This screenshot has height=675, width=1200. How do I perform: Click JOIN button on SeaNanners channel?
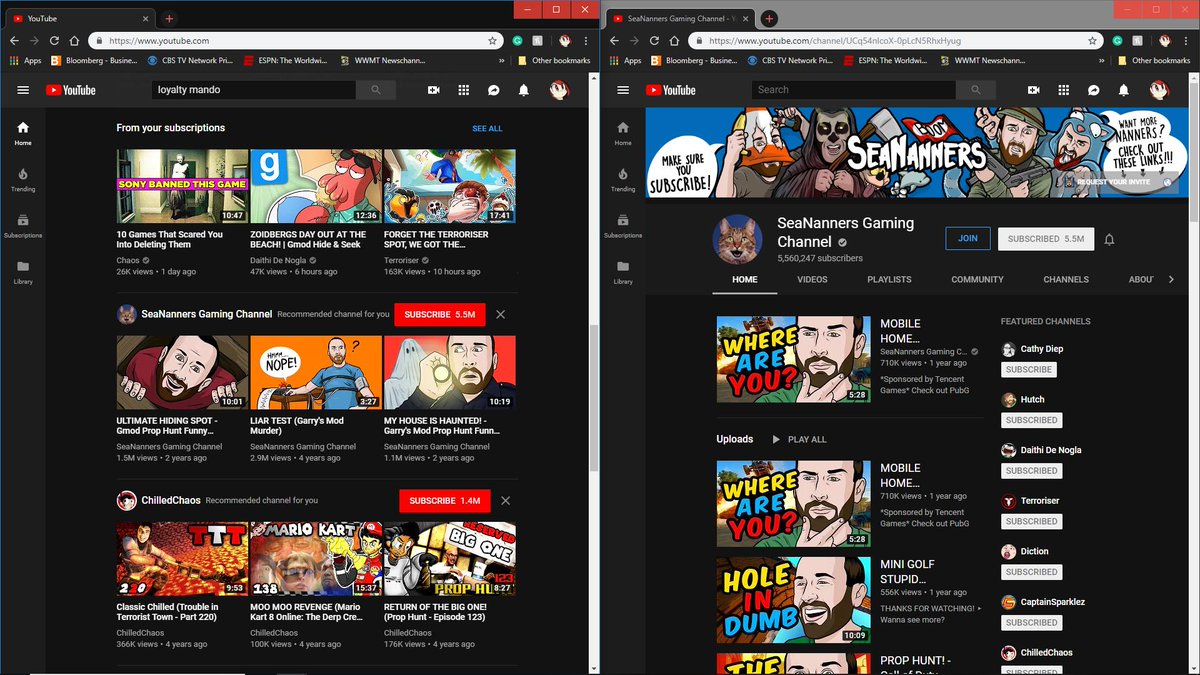[968, 239]
